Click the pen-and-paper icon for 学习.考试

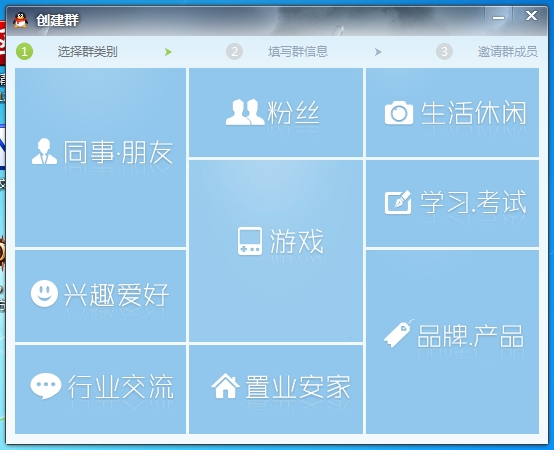pyautogui.click(x=398, y=202)
